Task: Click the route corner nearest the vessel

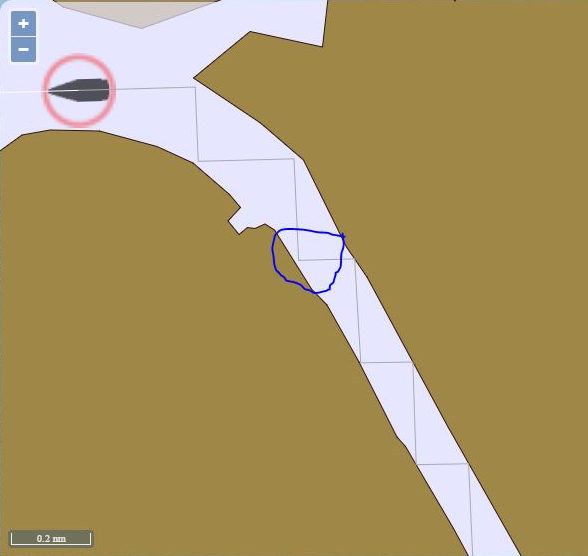Action: click(x=195, y=88)
